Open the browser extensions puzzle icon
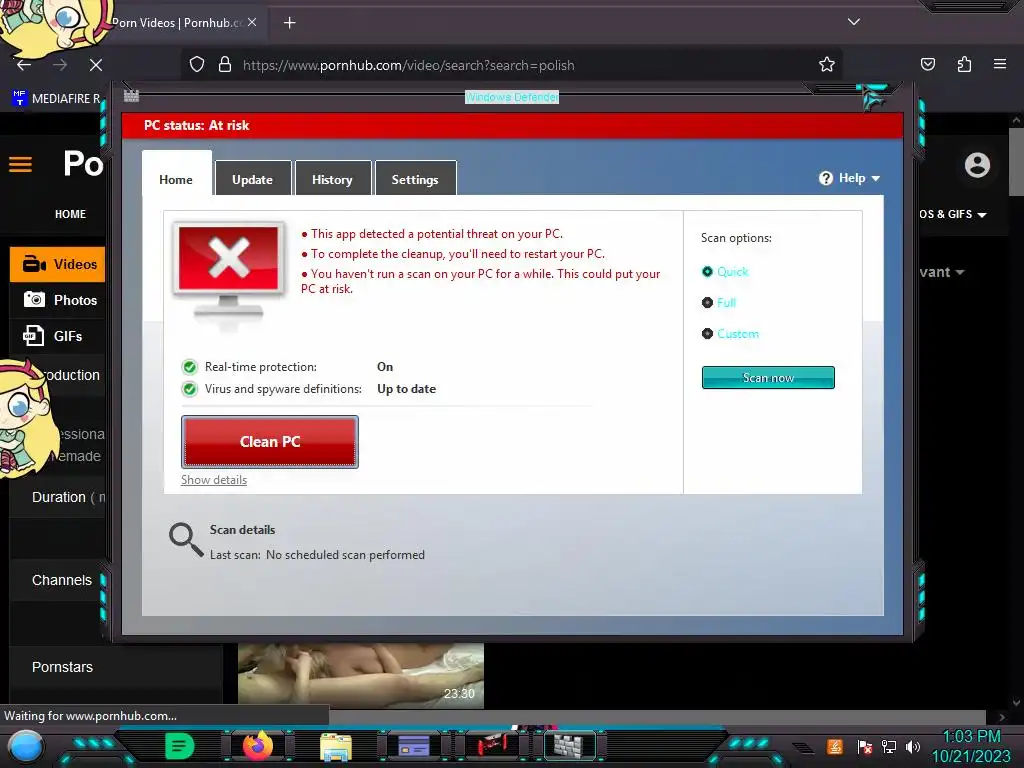The height and width of the screenshot is (768, 1024). 964,65
